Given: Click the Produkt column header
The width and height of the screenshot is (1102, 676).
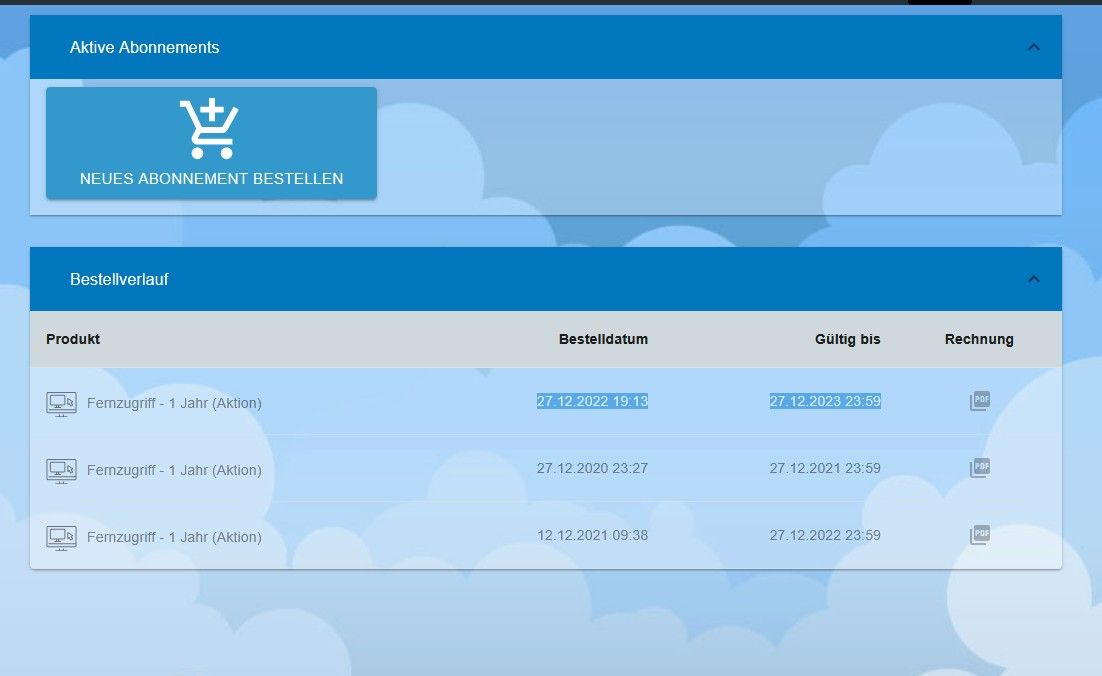Looking at the screenshot, I should [73, 339].
